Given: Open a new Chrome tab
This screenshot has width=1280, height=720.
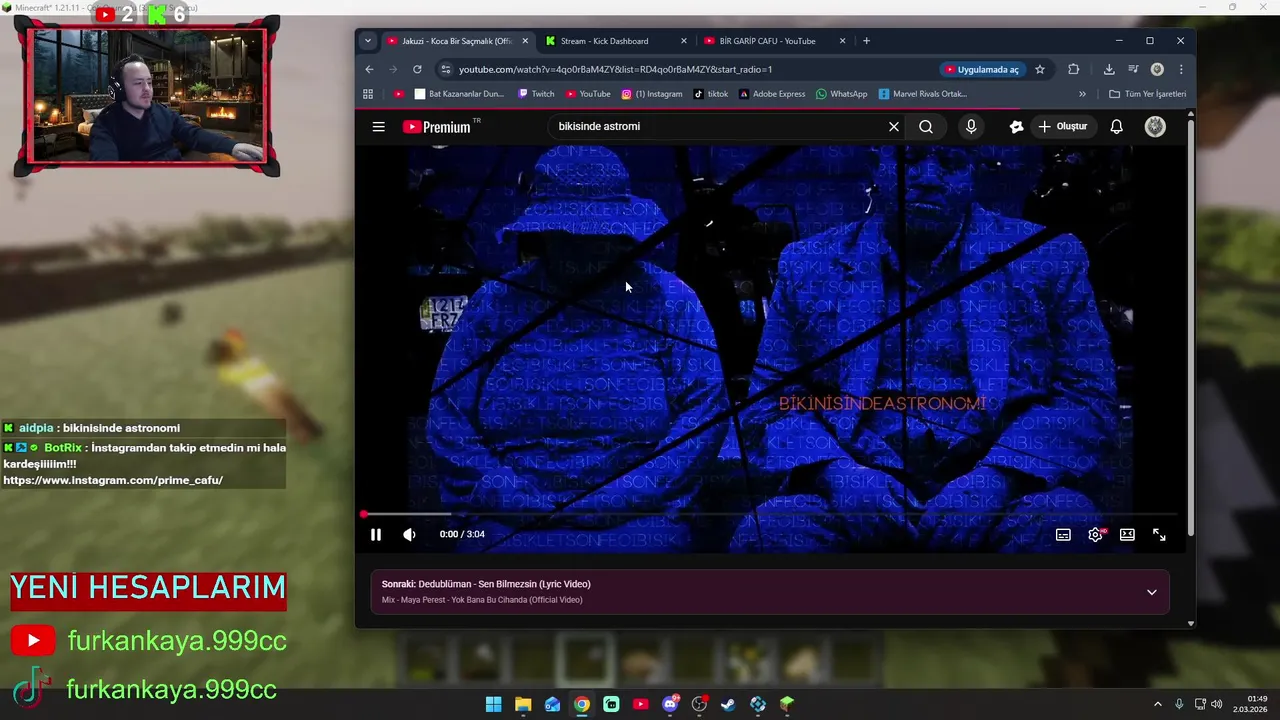Looking at the screenshot, I should [x=866, y=41].
